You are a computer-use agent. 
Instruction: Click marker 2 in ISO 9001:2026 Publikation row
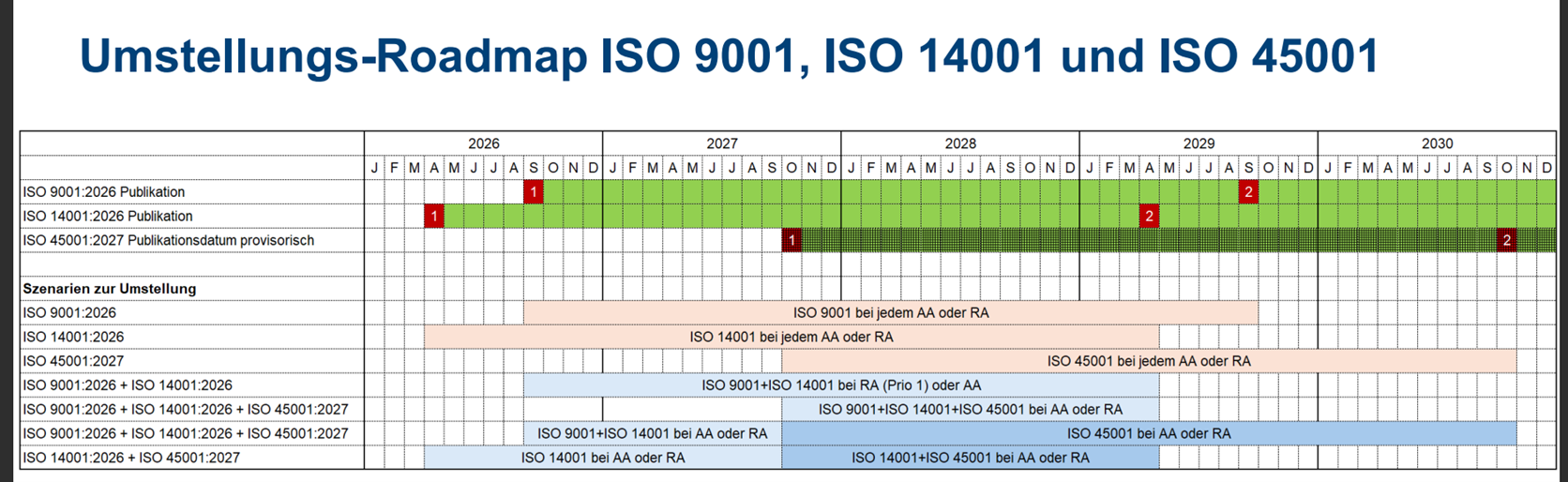coord(1248,192)
